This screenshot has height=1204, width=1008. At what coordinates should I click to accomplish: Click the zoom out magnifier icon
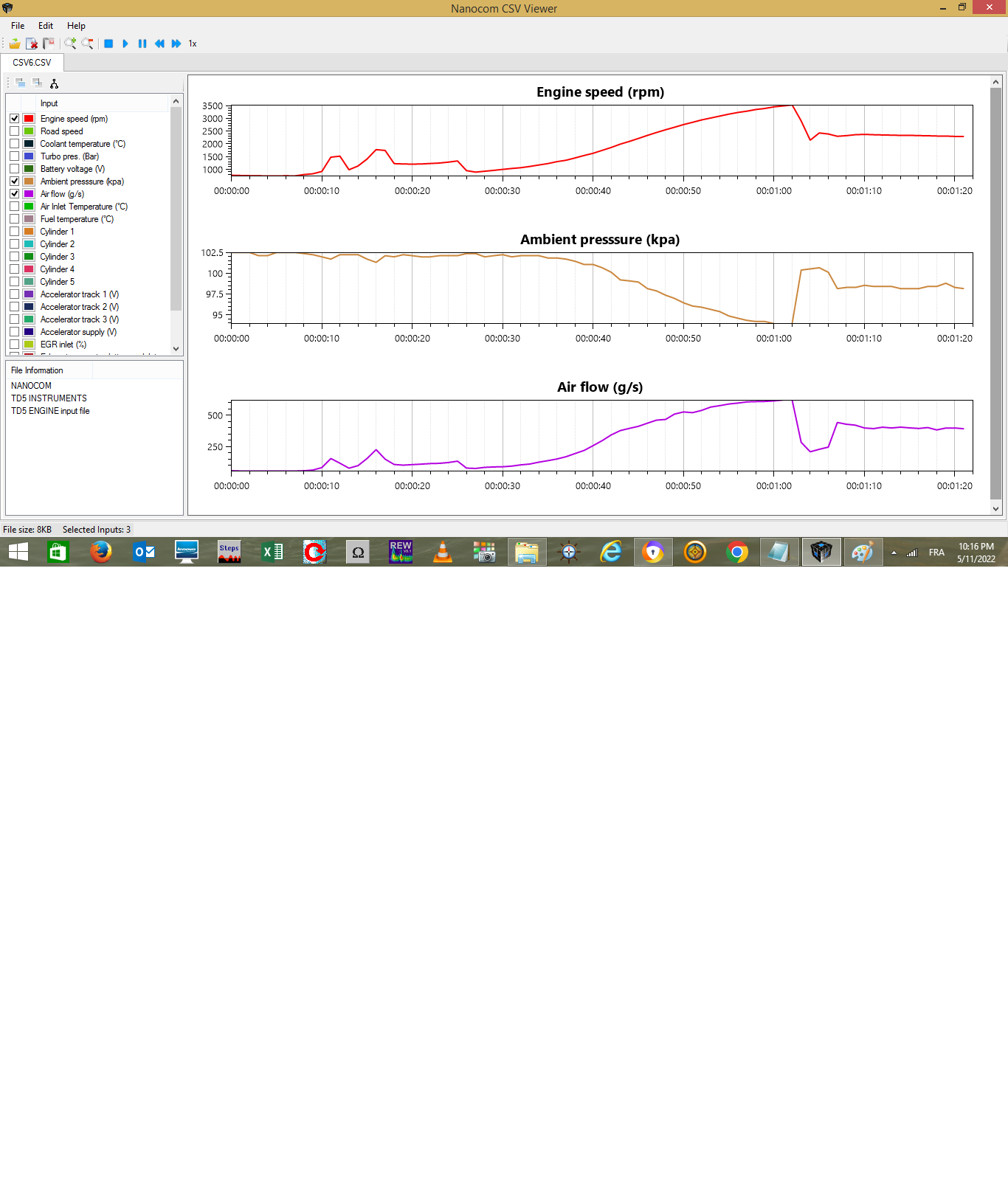click(x=87, y=44)
